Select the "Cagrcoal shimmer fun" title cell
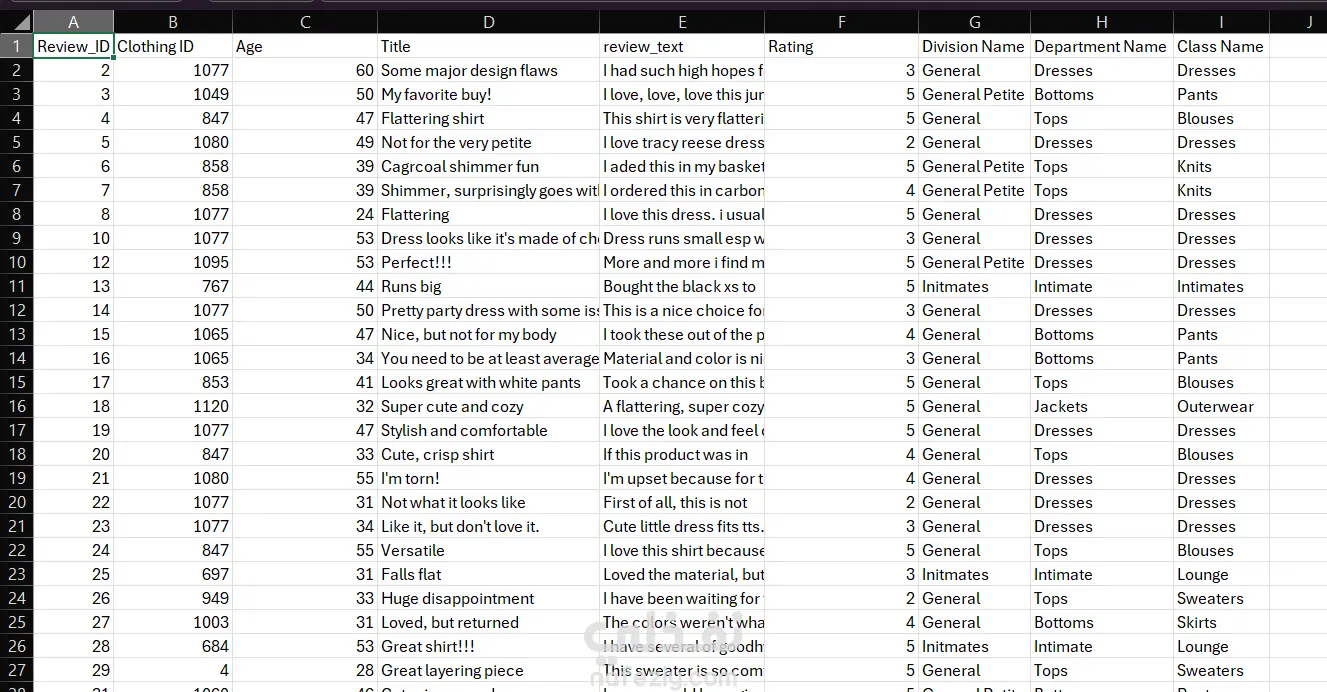The width and height of the screenshot is (1327, 692). coord(488,166)
